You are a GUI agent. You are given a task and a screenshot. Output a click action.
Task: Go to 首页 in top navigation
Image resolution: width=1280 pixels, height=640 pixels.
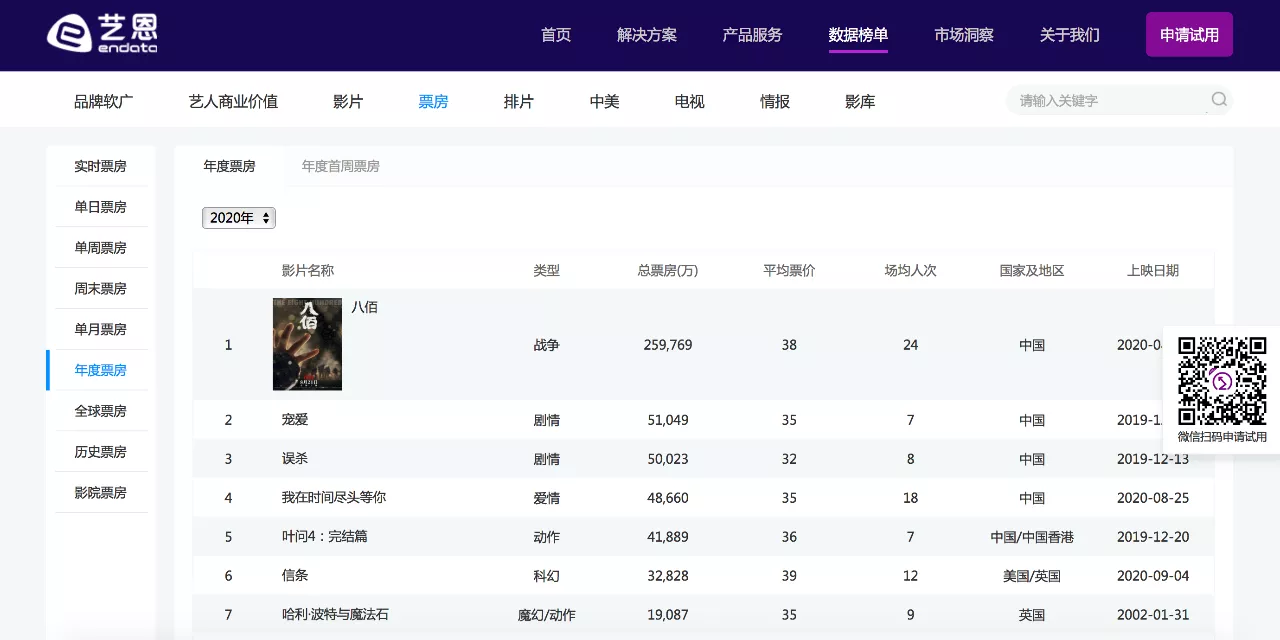[x=556, y=35]
